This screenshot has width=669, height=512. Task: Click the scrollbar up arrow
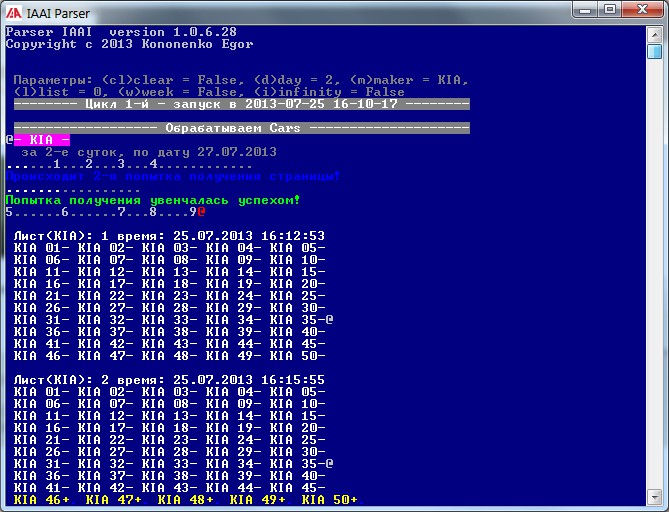(x=654, y=35)
